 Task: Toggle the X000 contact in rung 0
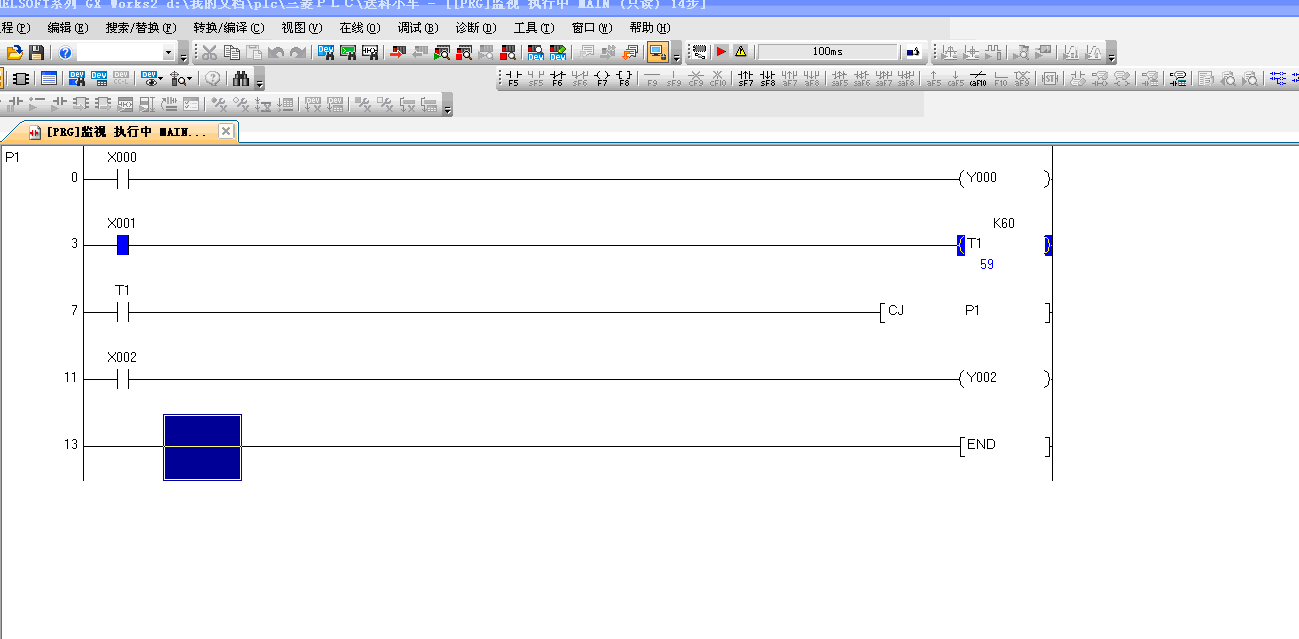(x=123, y=180)
